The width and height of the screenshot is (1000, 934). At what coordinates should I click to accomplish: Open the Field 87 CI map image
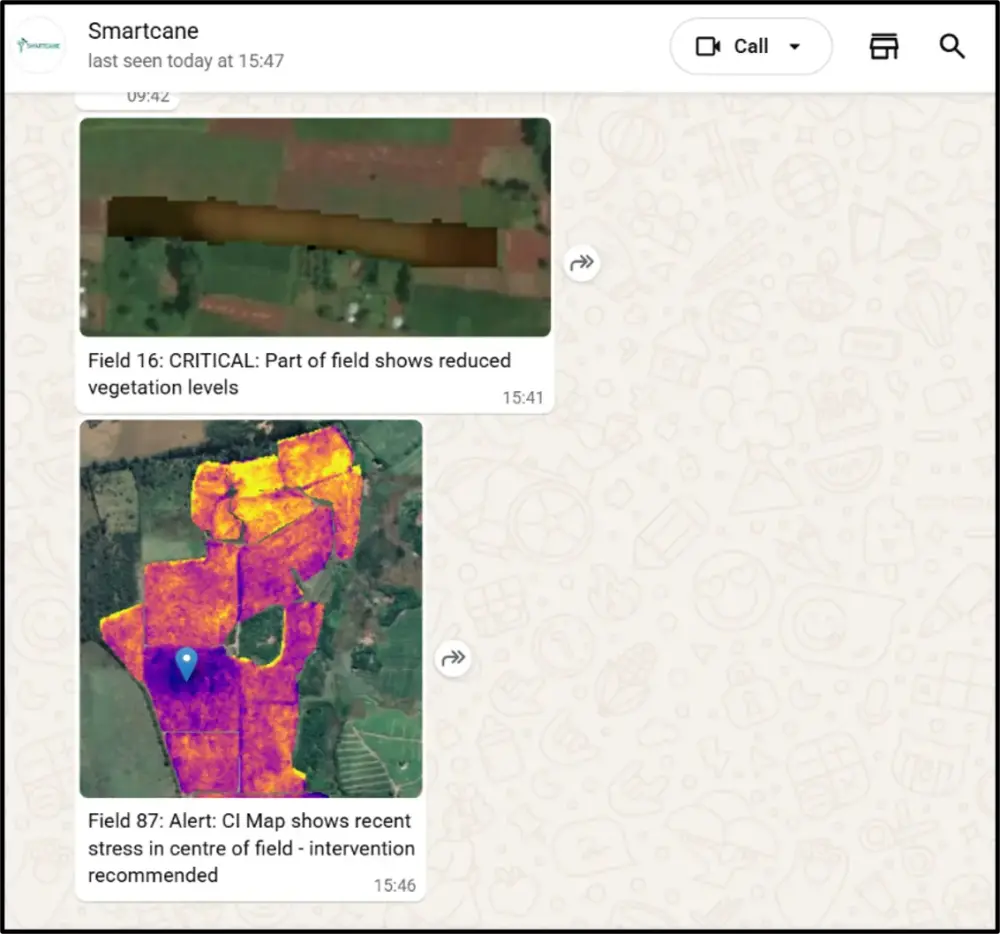[x=251, y=608]
